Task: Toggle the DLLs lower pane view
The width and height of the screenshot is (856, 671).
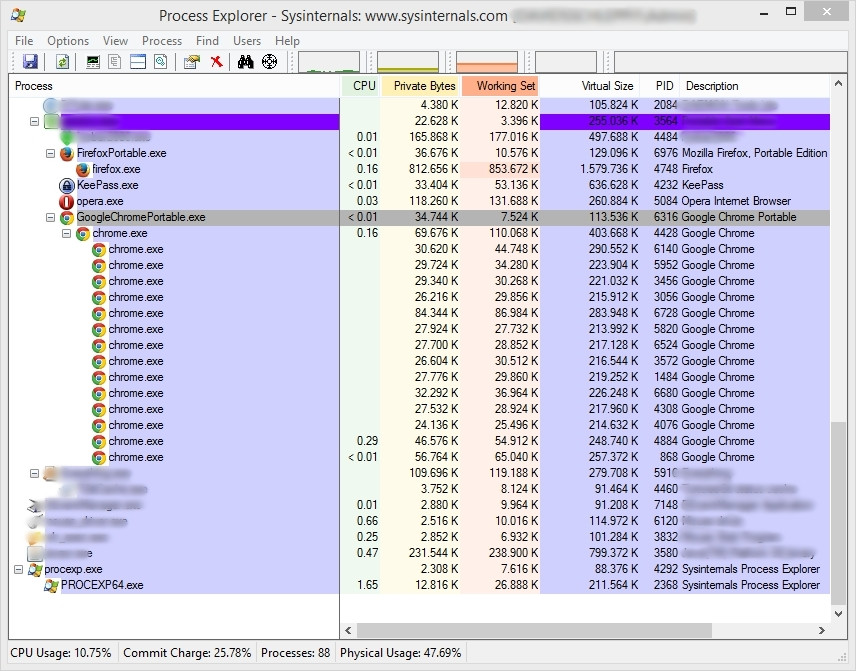Action: 139,61
